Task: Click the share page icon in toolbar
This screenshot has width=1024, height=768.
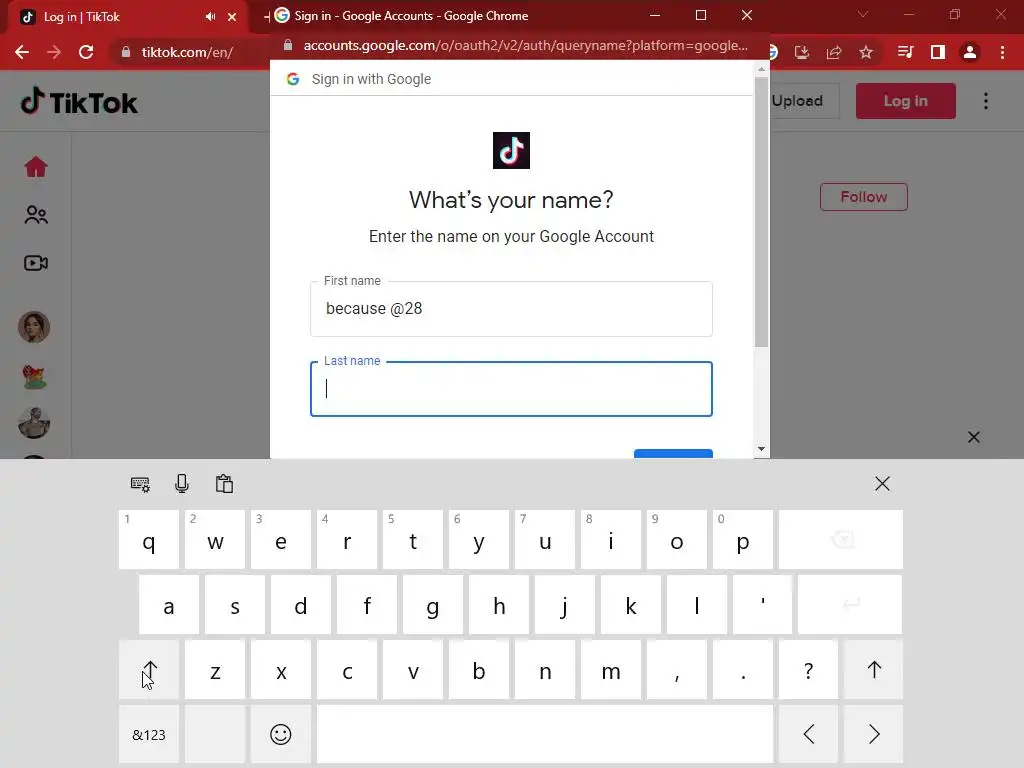Action: point(834,52)
